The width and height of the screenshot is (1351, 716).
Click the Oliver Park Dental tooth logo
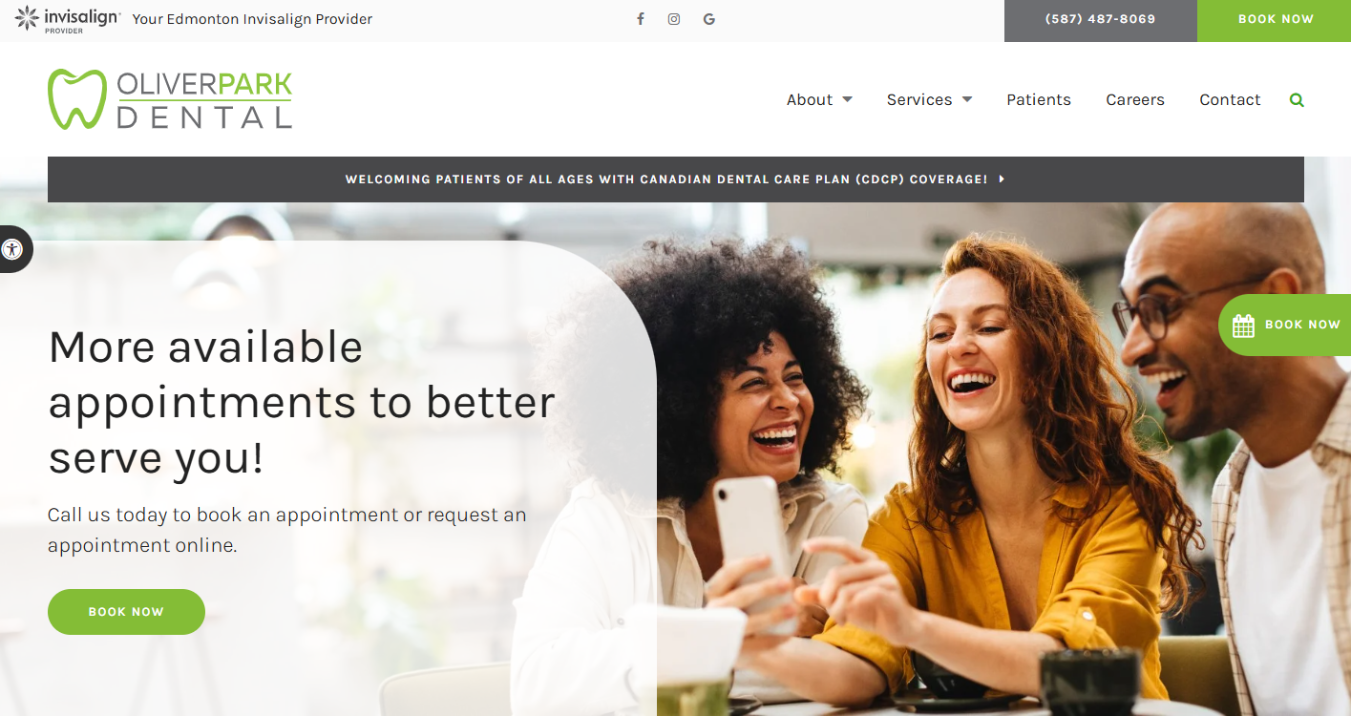77,99
